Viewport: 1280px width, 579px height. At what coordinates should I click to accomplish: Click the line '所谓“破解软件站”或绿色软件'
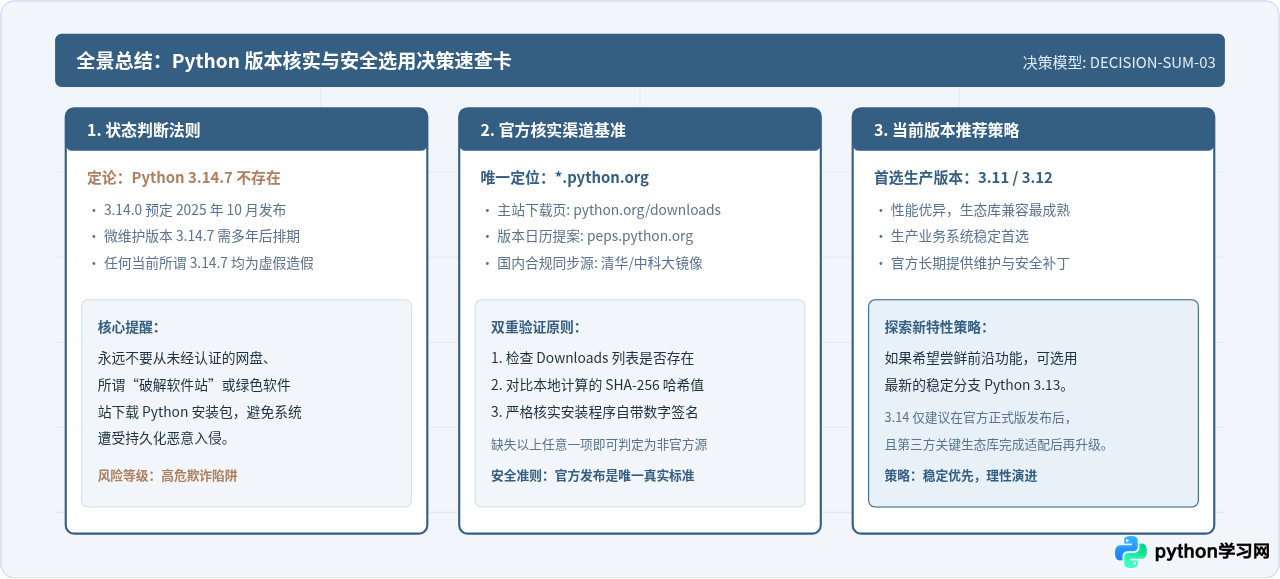coord(194,385)
